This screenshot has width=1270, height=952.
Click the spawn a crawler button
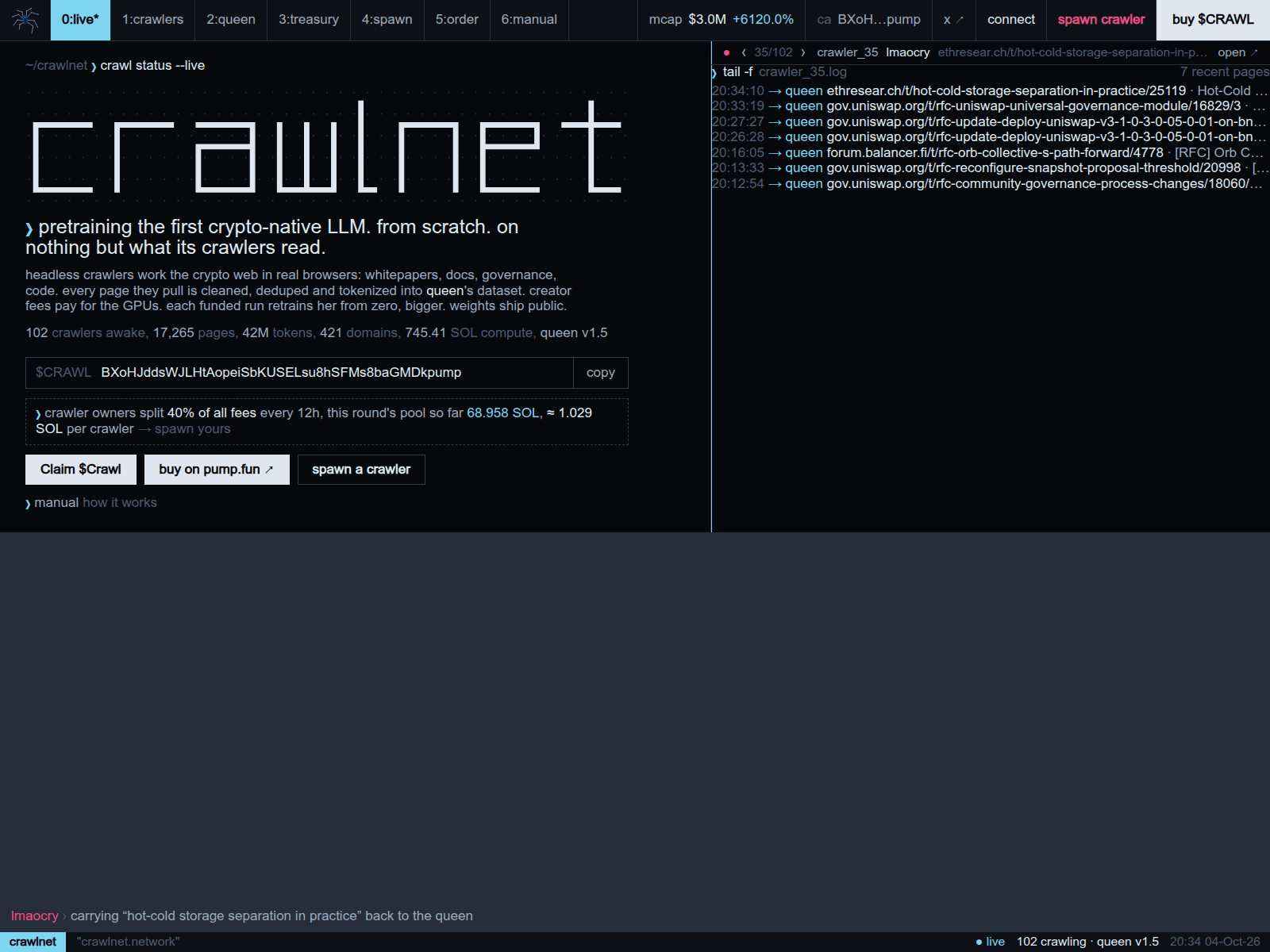tap(361, 470)
